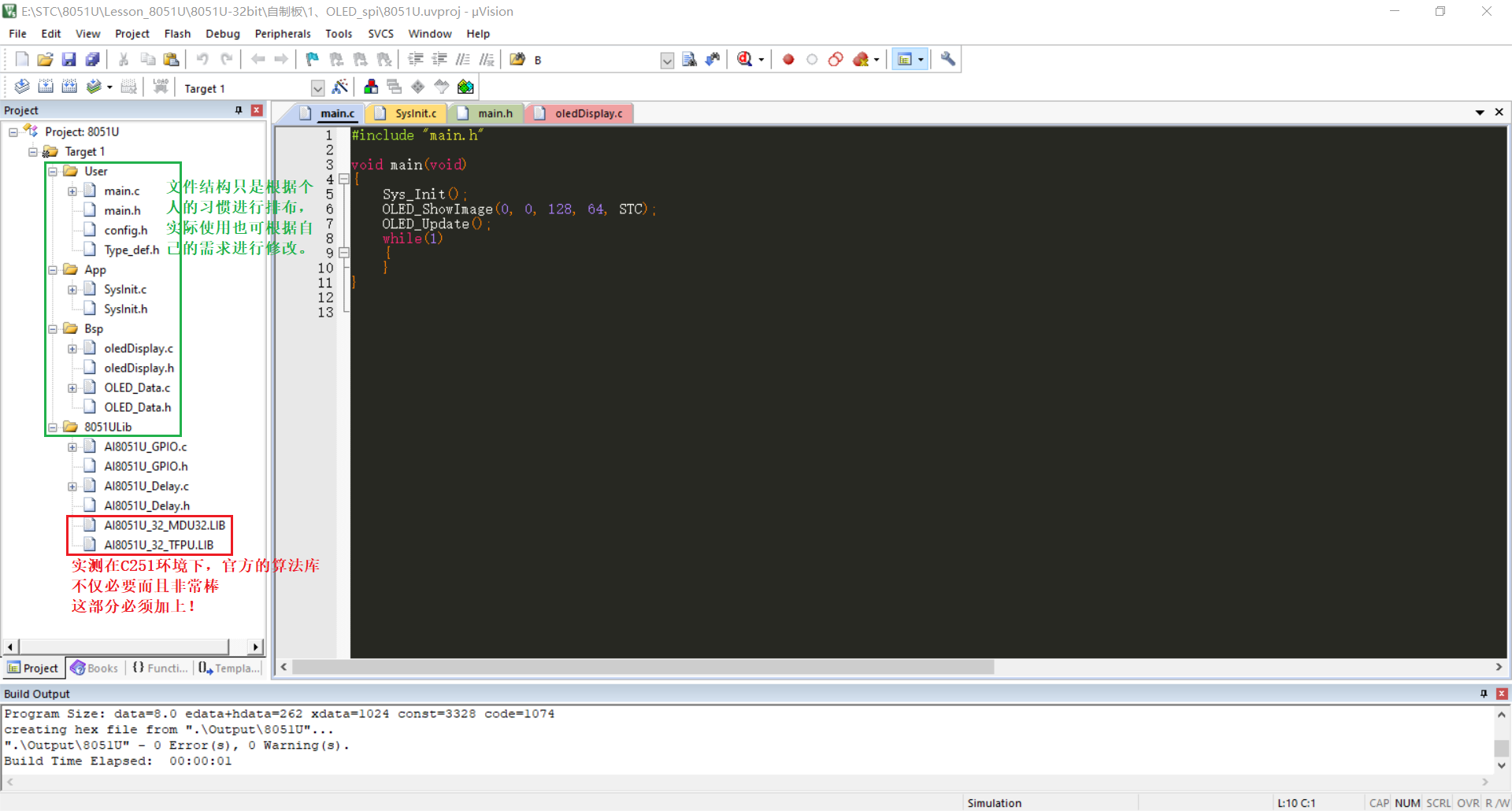Image resolution: width=1512 pixels, height=811 pixels.
Task: Close the Project panel with red X
Action: [257, 110]
